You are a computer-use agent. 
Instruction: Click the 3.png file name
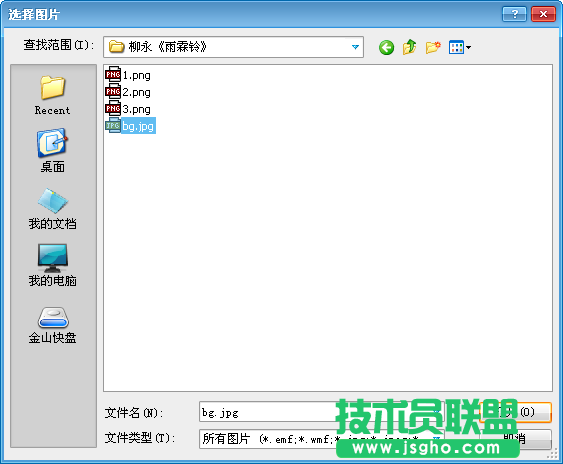(136, 109)
